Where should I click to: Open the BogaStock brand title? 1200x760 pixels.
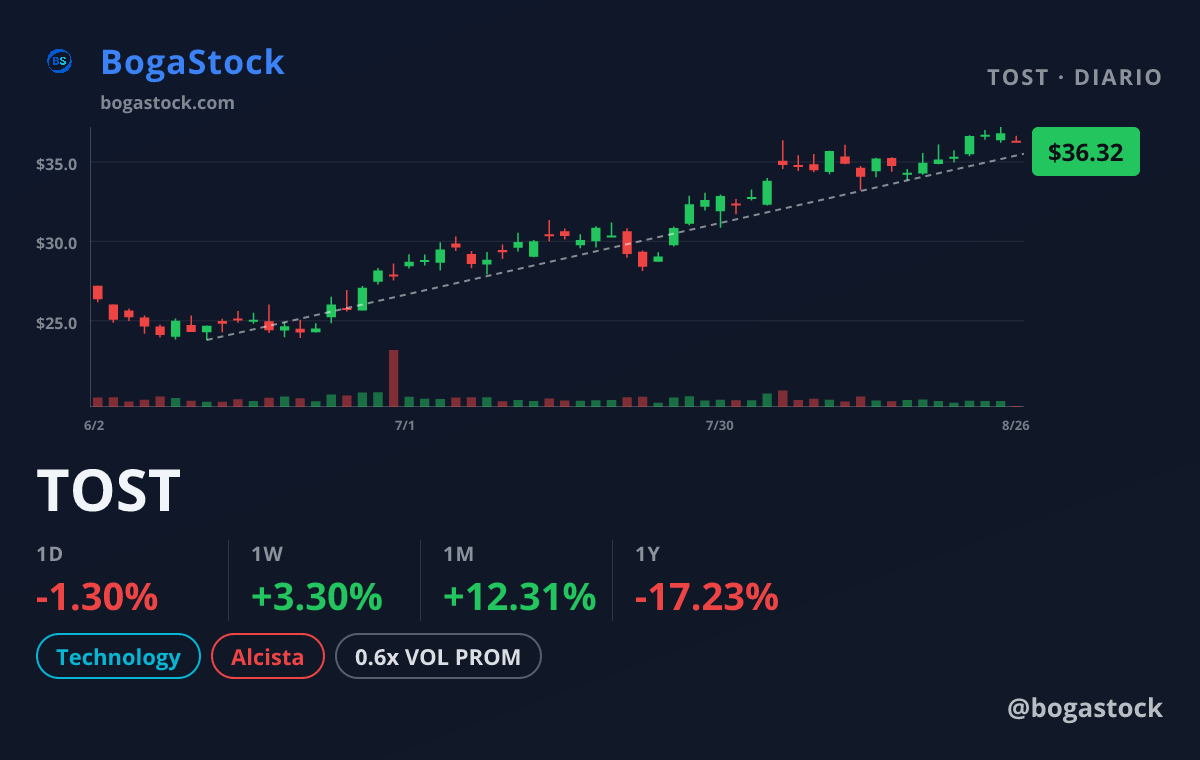[x=193, y=62]
